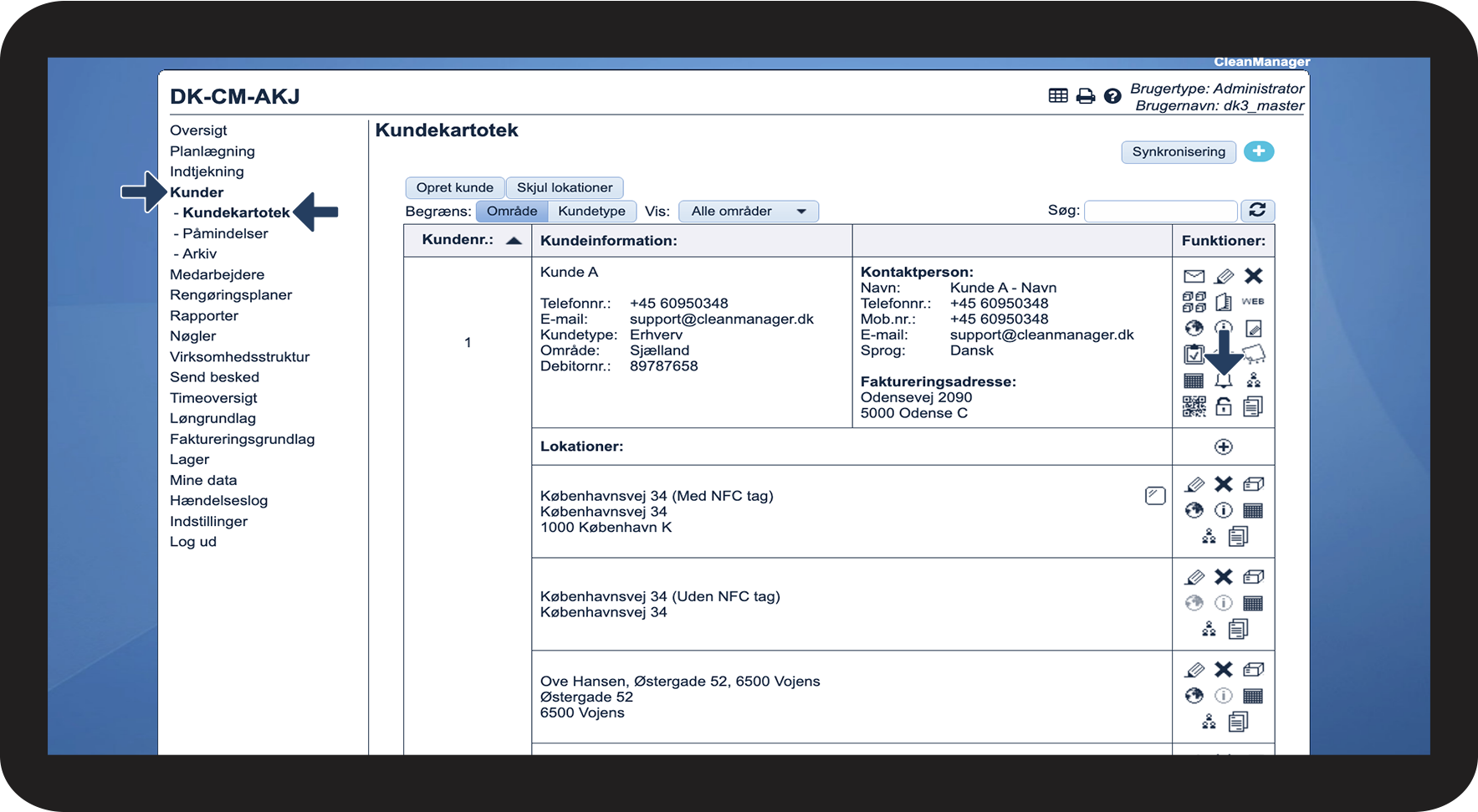1478x812 pixels.
Task: Open the reminder bell icon for Kunde A
Action: coord(1223,381)
